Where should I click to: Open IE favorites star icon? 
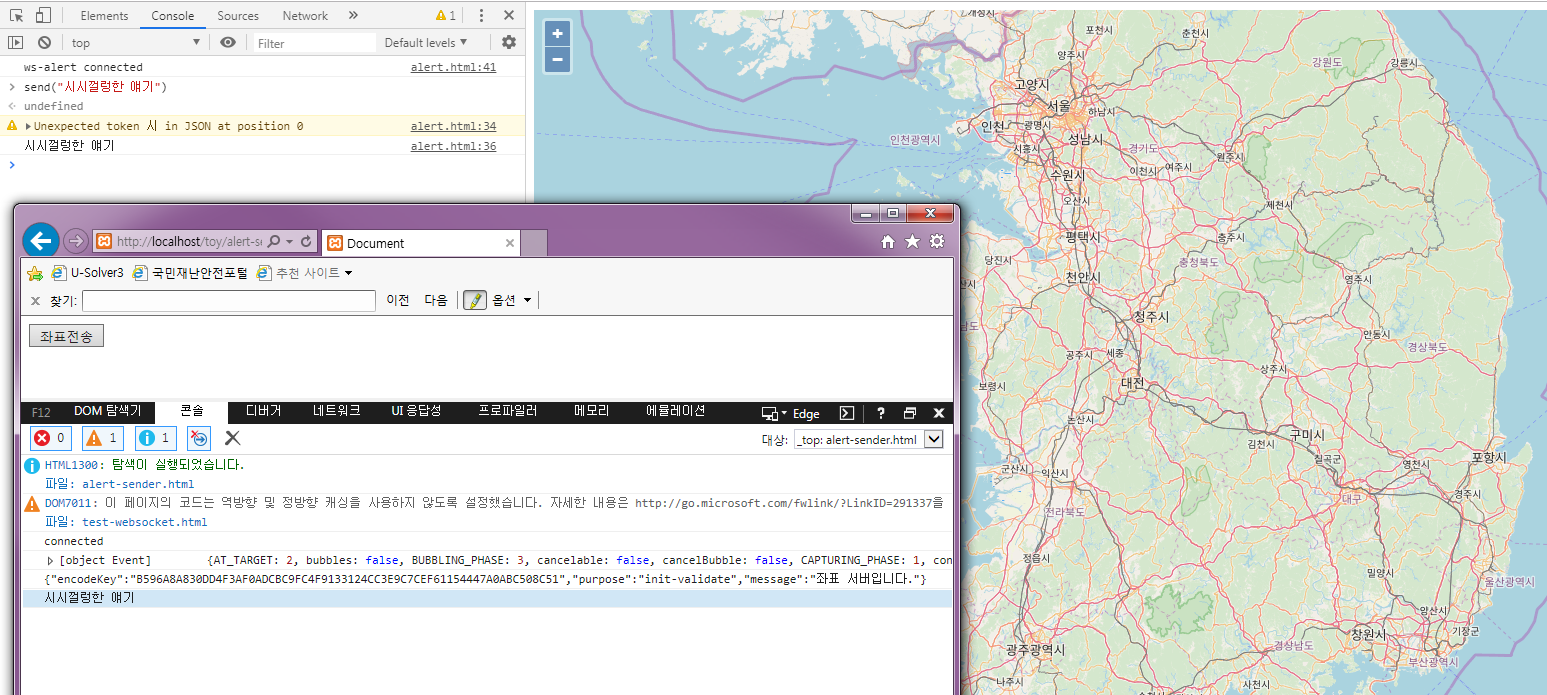(x=912, y=242)
